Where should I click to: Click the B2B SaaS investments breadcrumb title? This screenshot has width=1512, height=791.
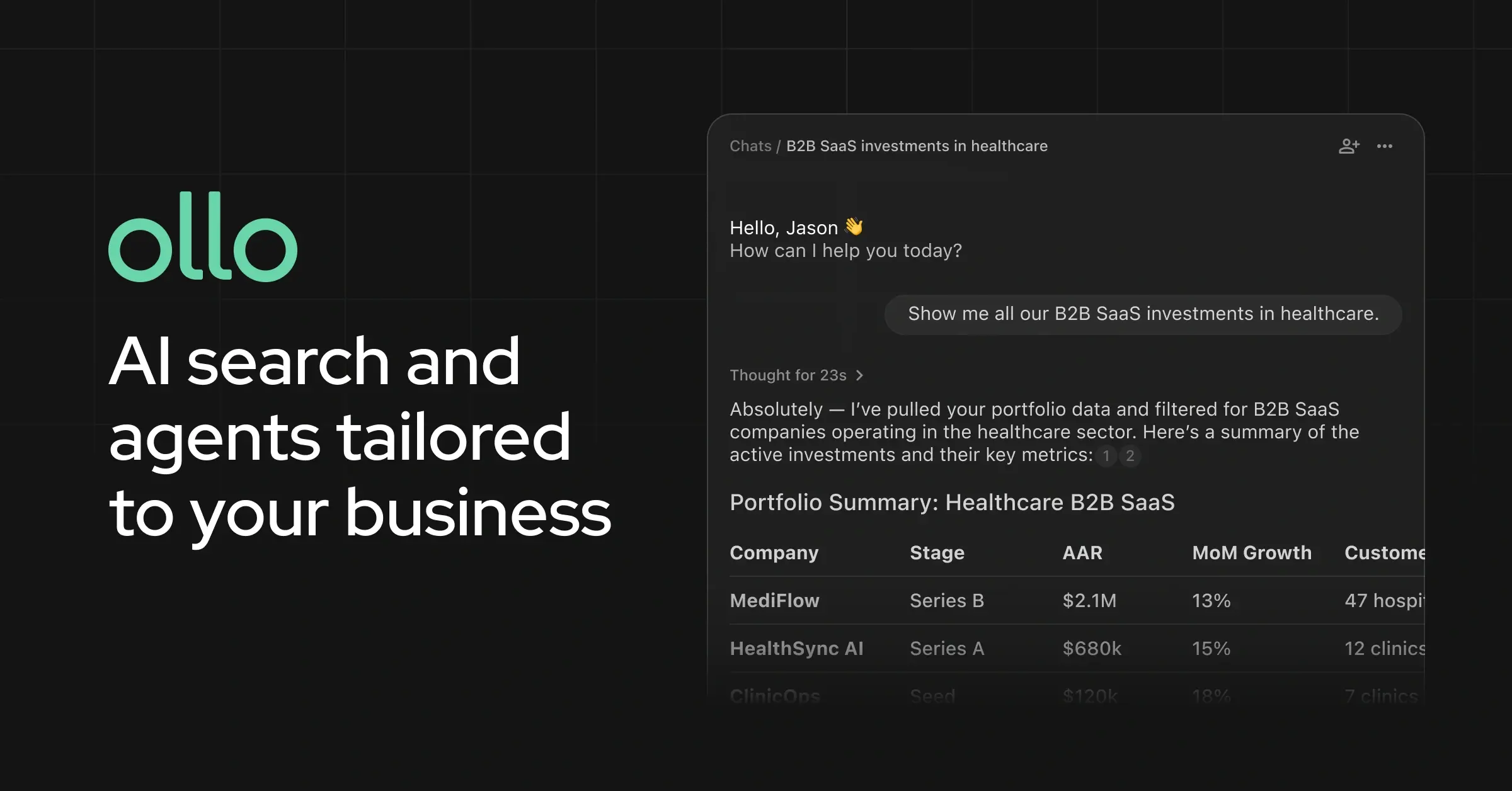(x=917, y=146)
